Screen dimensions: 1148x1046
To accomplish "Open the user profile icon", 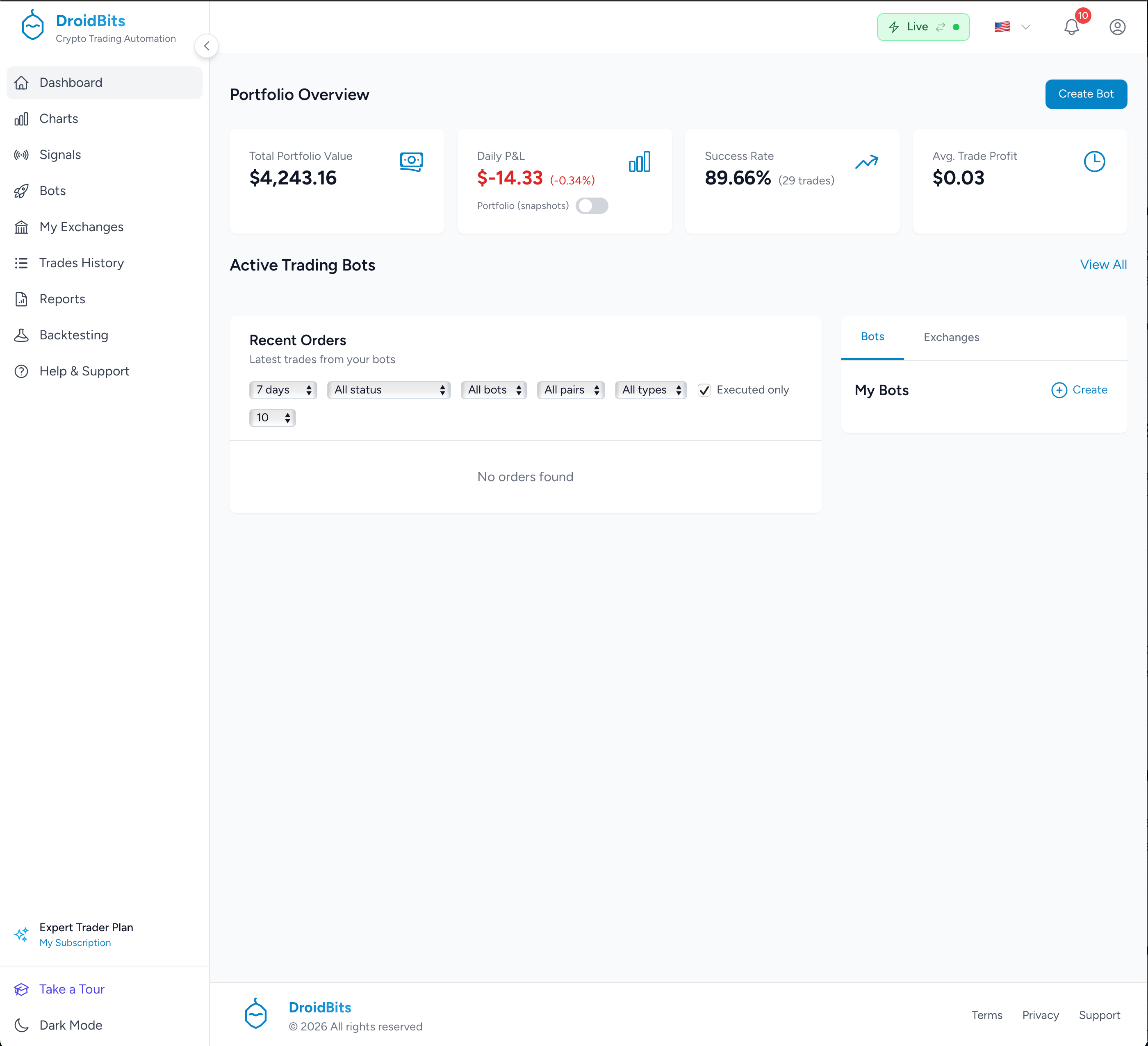I will click(x=1117, y=26).
